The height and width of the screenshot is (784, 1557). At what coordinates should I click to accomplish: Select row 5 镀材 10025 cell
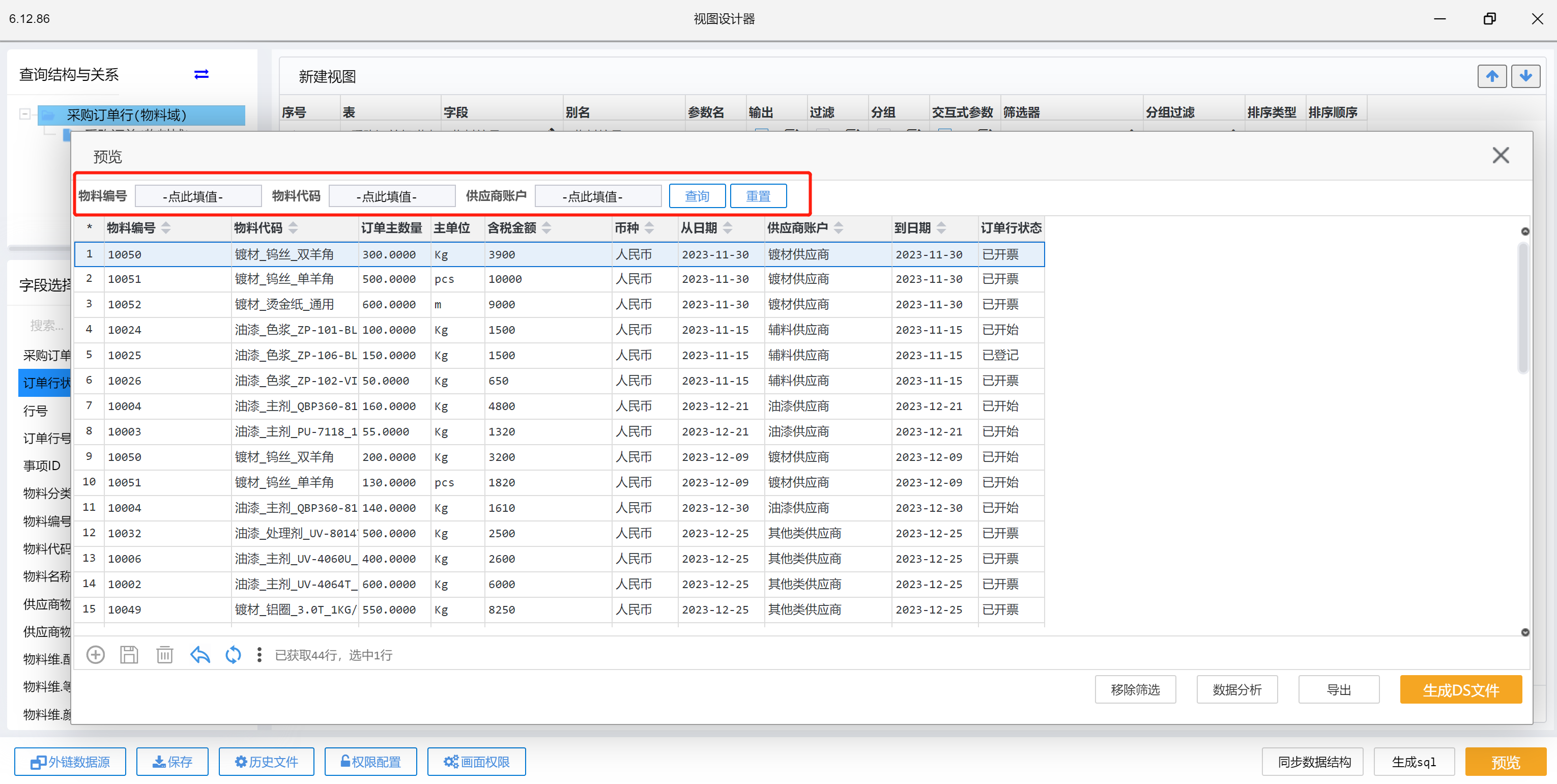(167, 356)
